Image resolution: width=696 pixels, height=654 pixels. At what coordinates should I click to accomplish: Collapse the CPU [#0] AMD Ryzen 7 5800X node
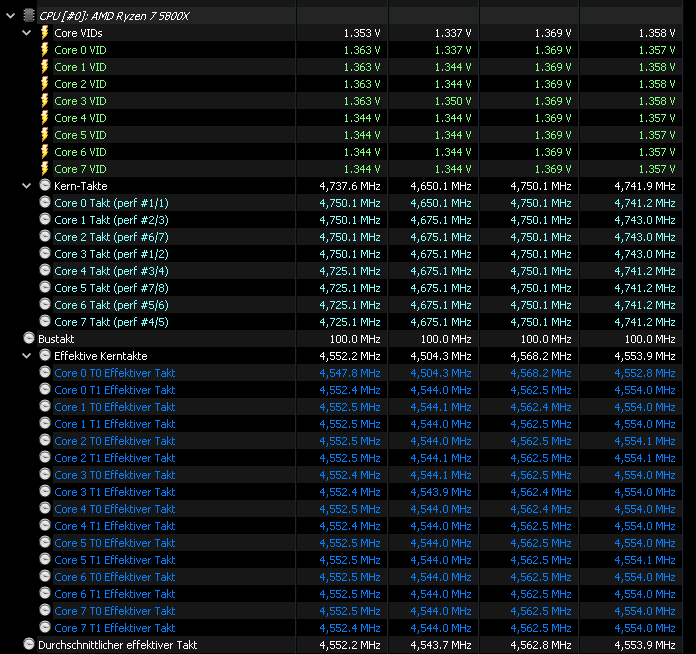tap(11, 16)
